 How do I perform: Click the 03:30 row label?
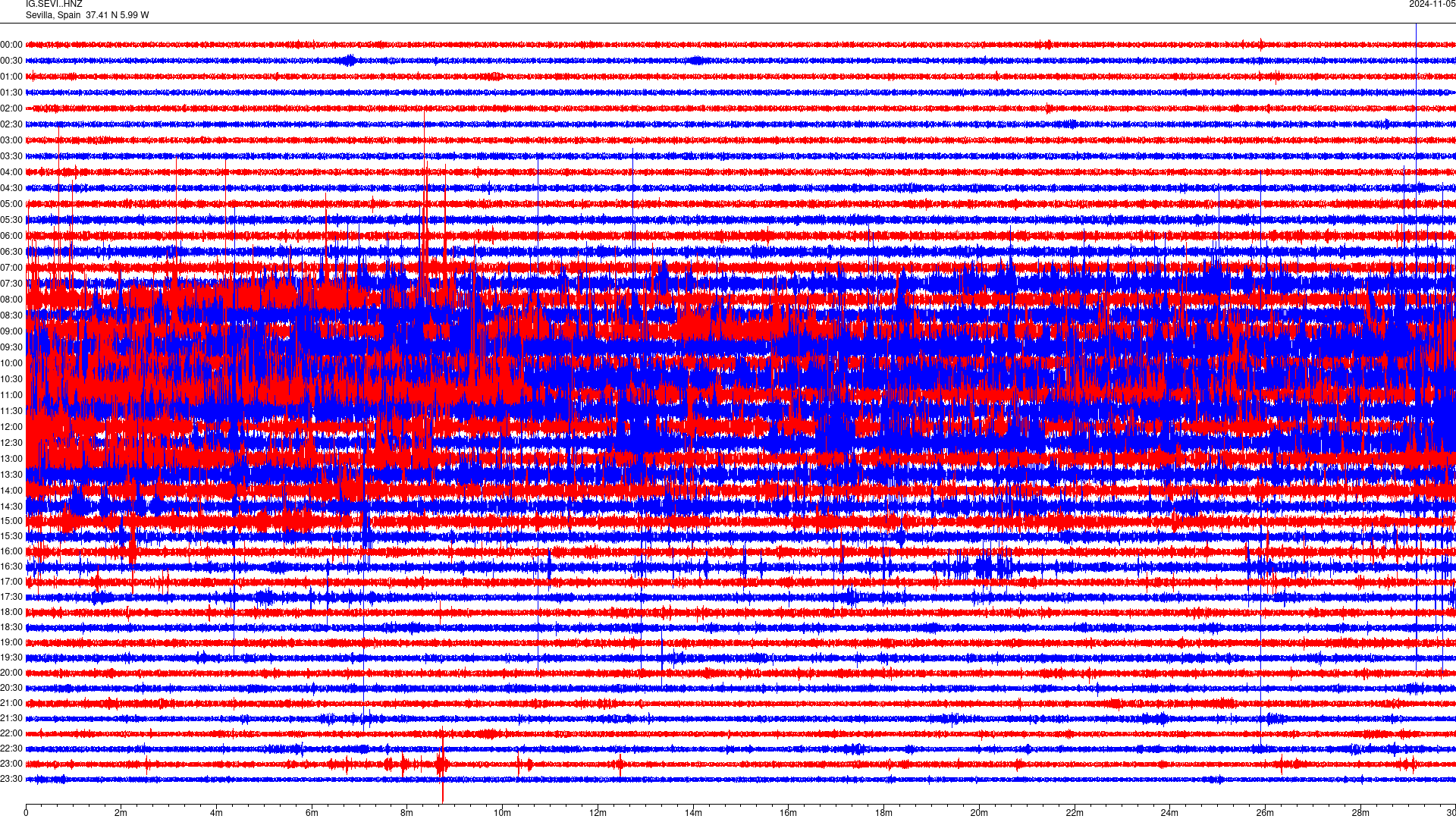tap(11, 156)
